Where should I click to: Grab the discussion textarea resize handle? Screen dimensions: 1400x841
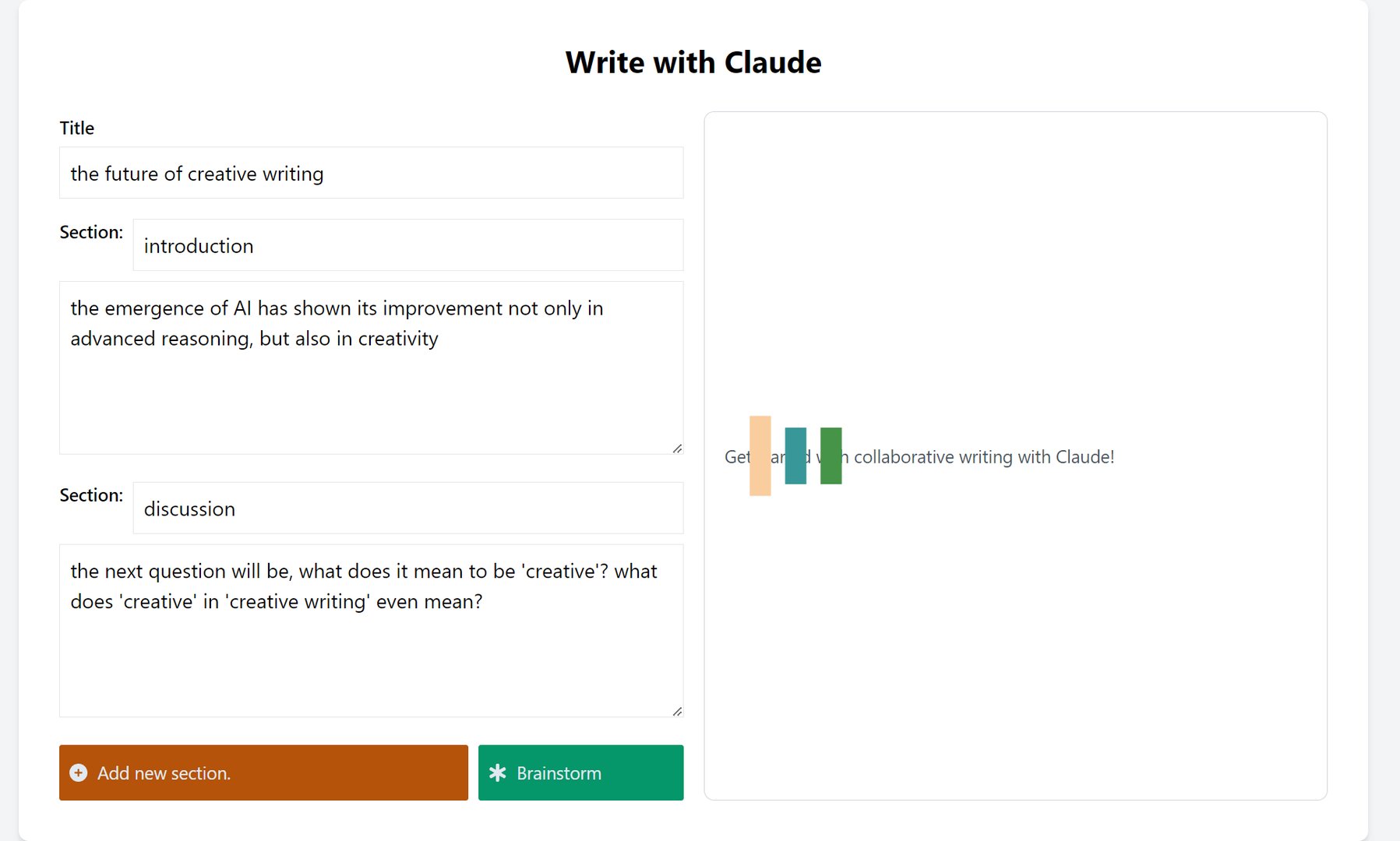(677, 711)
